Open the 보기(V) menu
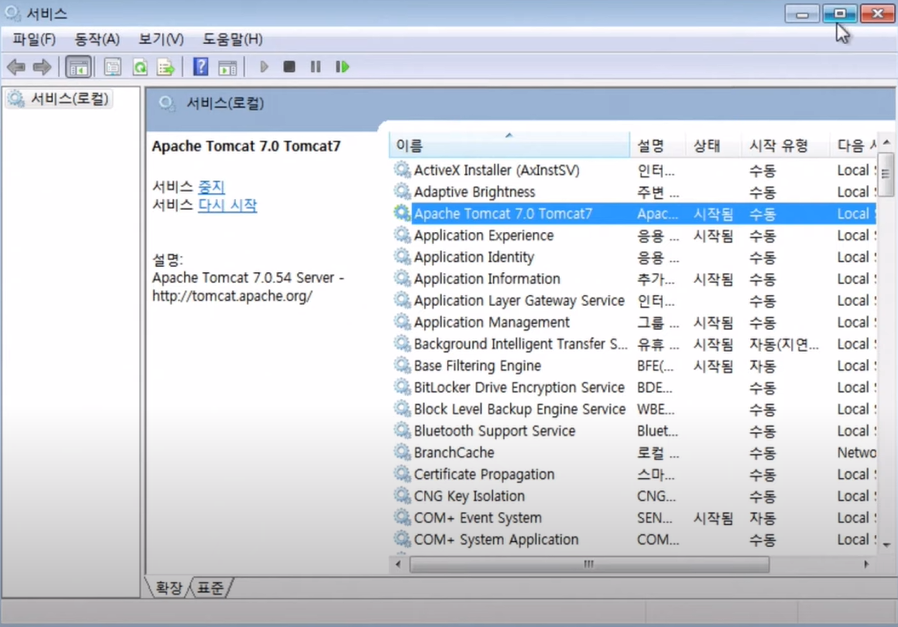Viewport: 898px width, 627px height. (161, 40)
